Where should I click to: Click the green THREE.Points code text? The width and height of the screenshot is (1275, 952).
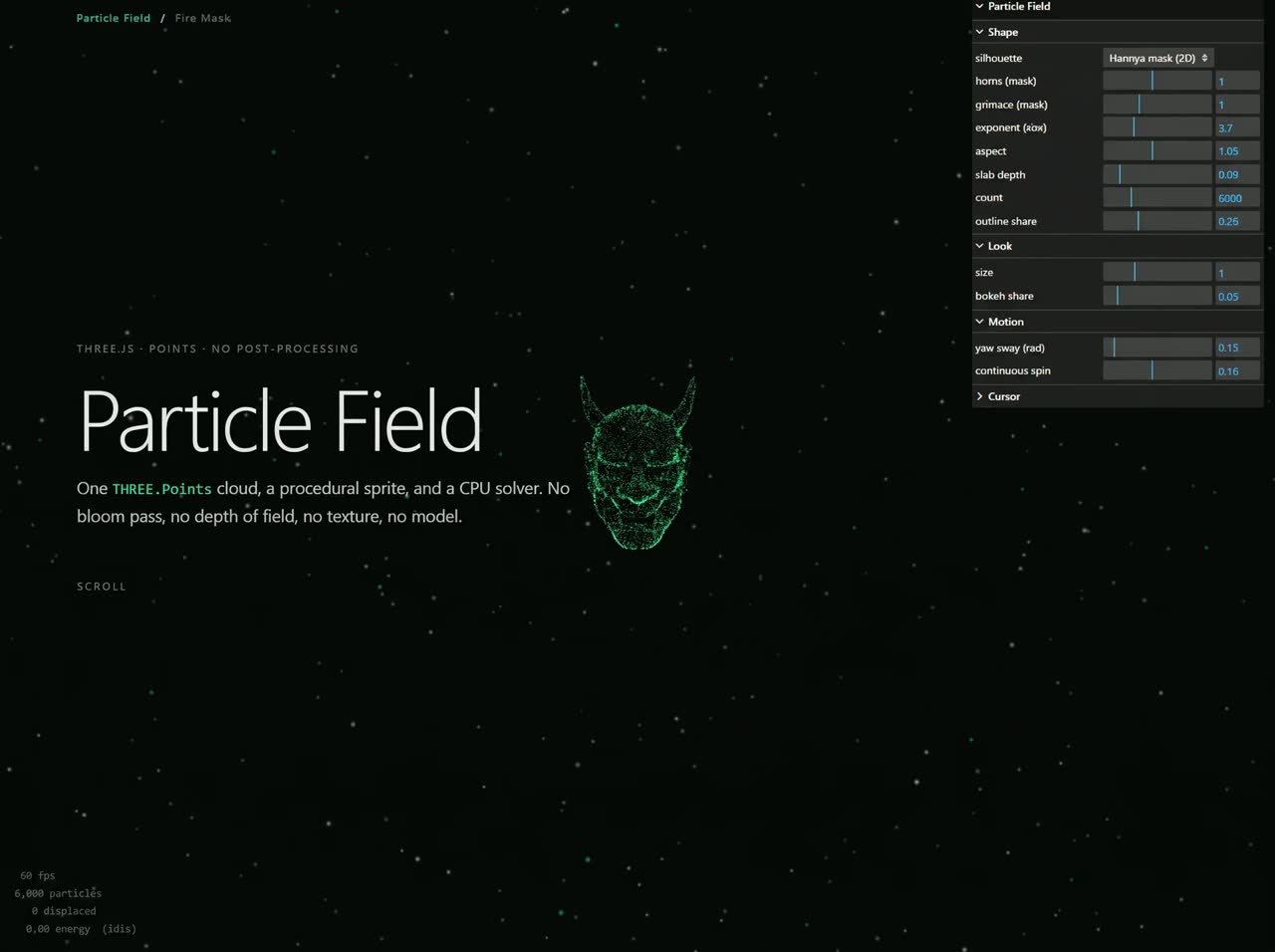(x=161, y=489)
